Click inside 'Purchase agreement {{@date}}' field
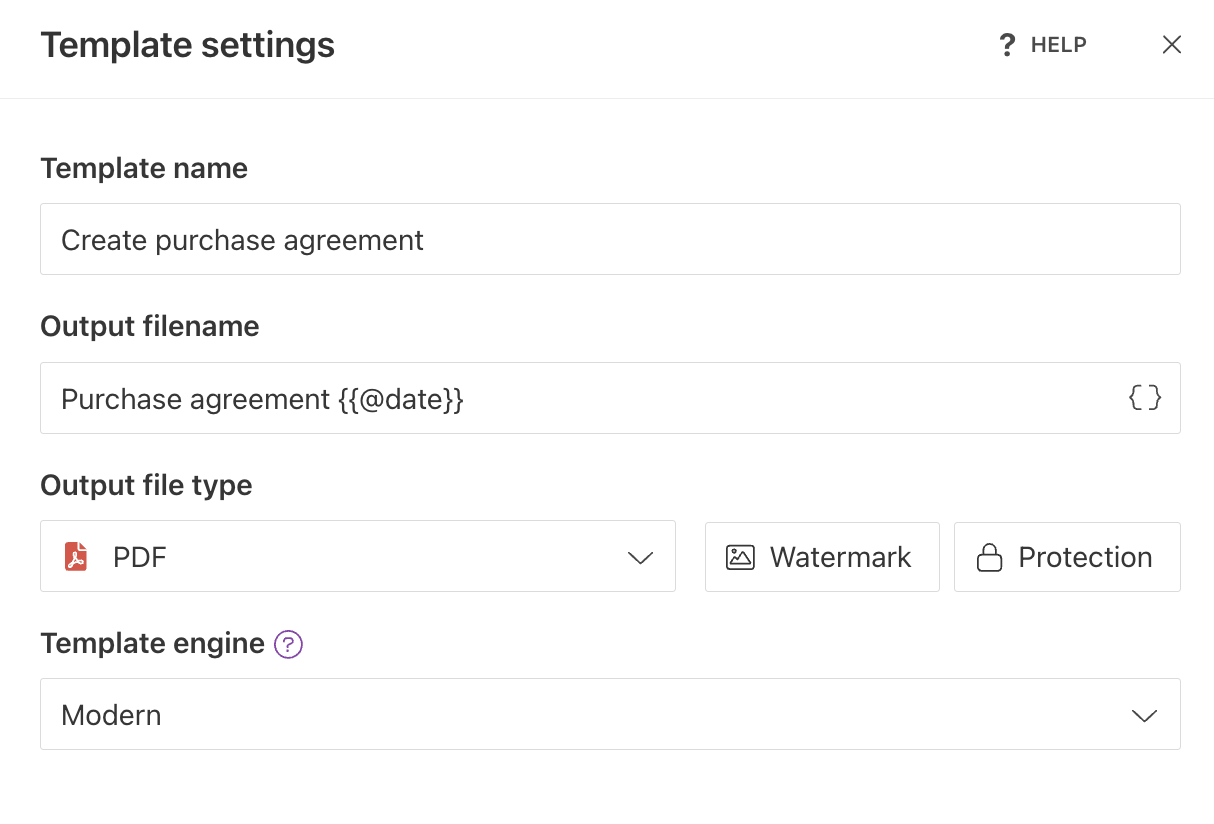 [x=262, y=398]
